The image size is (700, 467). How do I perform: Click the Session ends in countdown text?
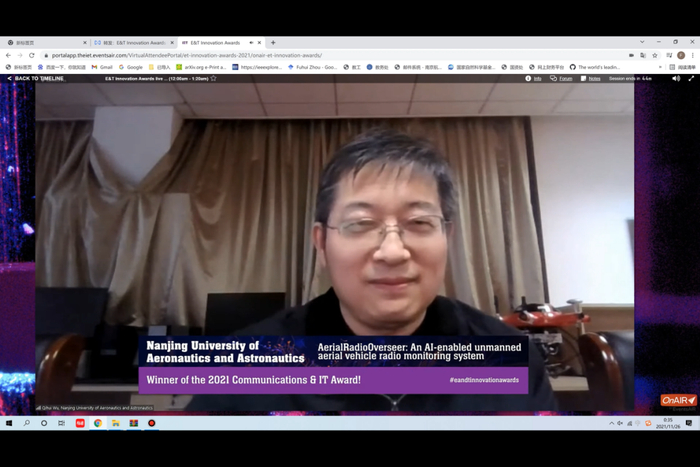[630, 79]
